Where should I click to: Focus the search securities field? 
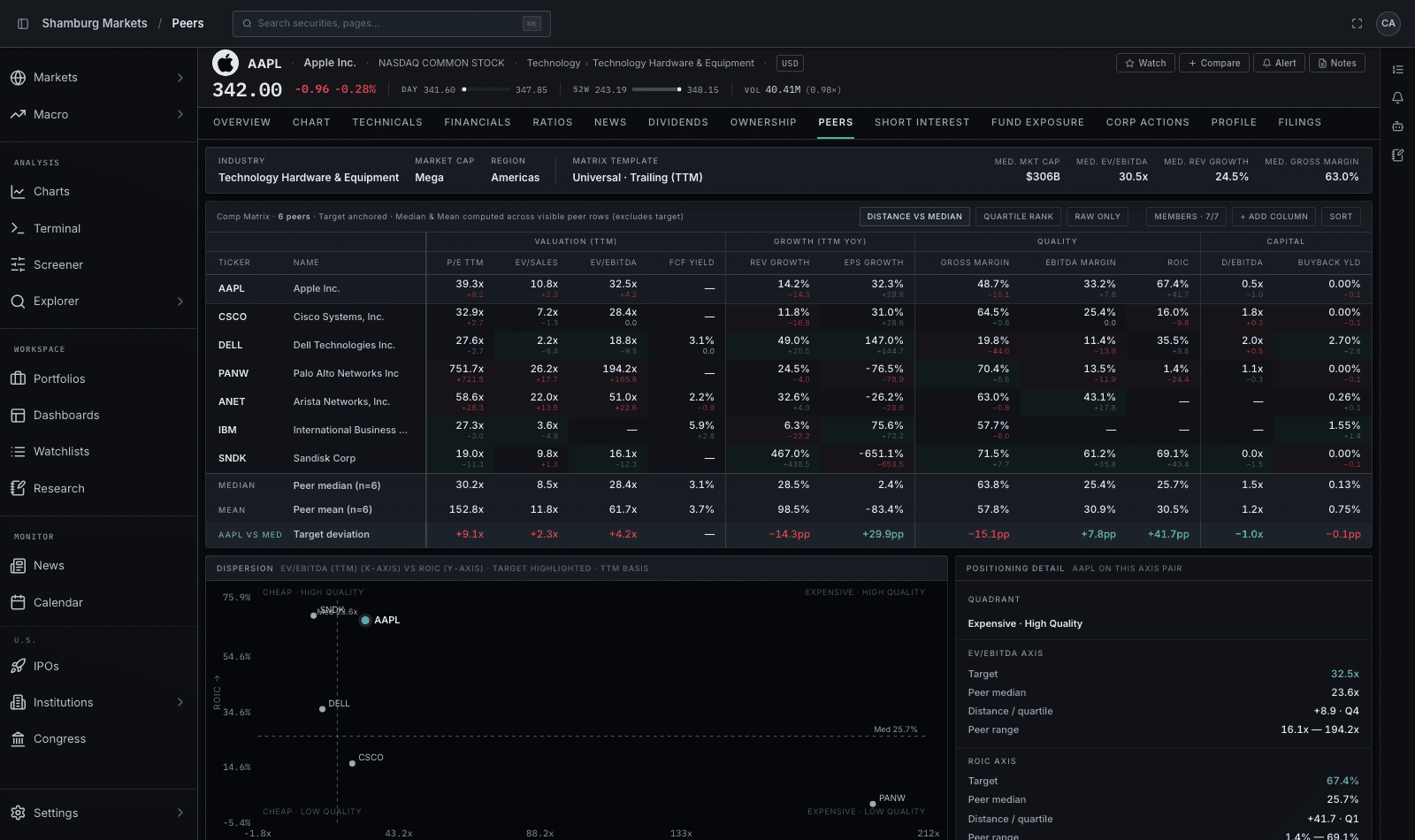coord(391,24)
